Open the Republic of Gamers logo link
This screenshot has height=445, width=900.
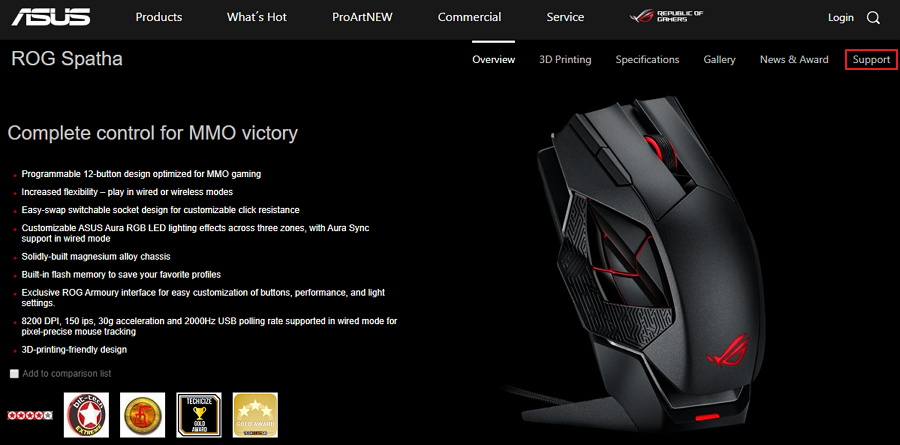(x=666, y=17)
